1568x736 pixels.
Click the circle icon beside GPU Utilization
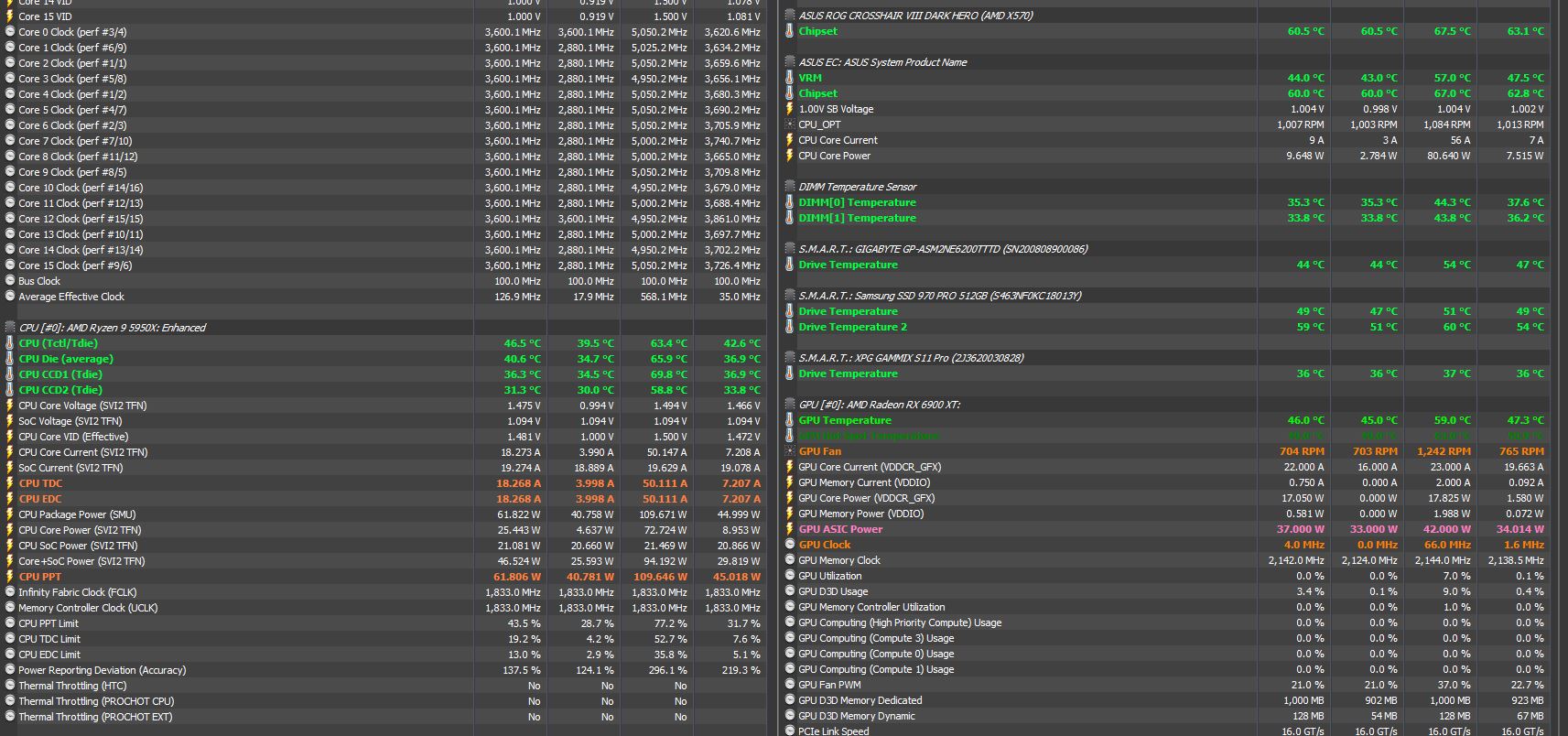coord(790,576)
